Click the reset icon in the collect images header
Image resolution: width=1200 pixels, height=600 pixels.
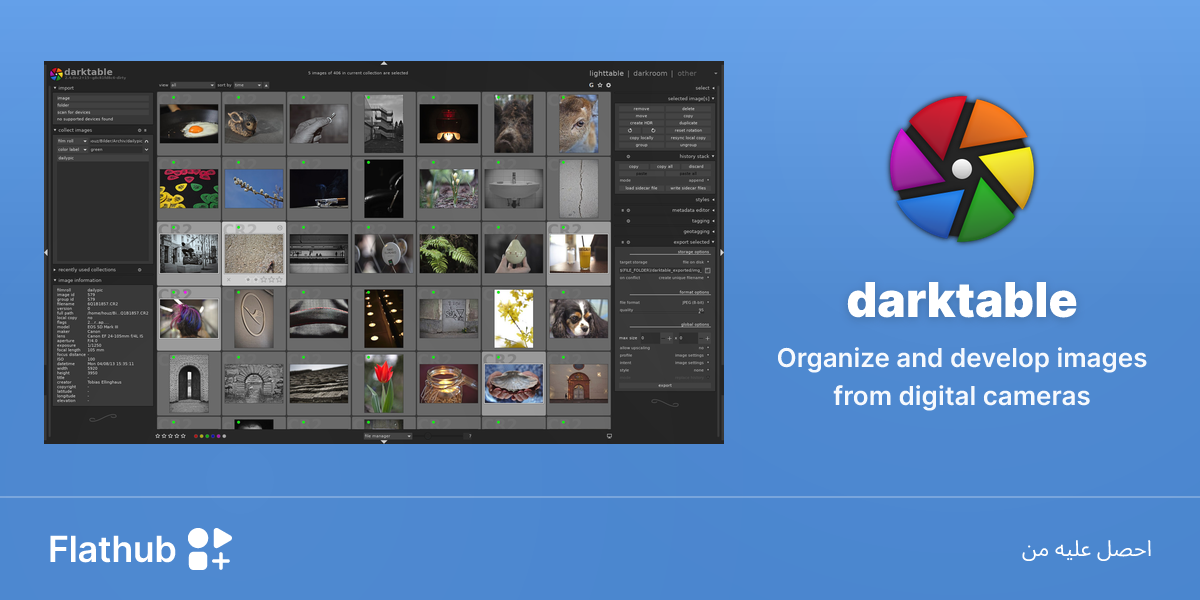139,130
